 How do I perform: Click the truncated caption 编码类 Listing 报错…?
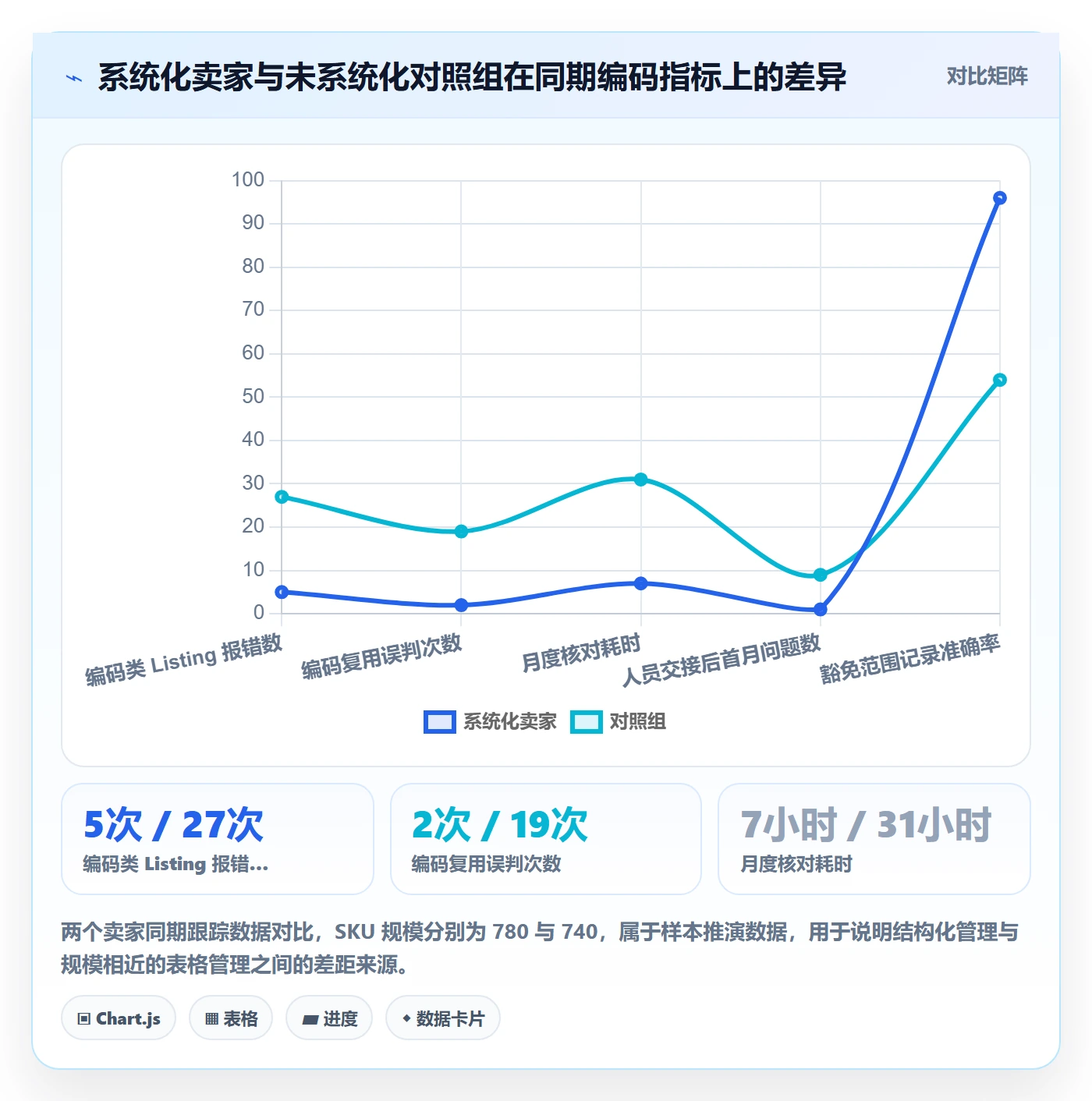(x=175, y=864)
